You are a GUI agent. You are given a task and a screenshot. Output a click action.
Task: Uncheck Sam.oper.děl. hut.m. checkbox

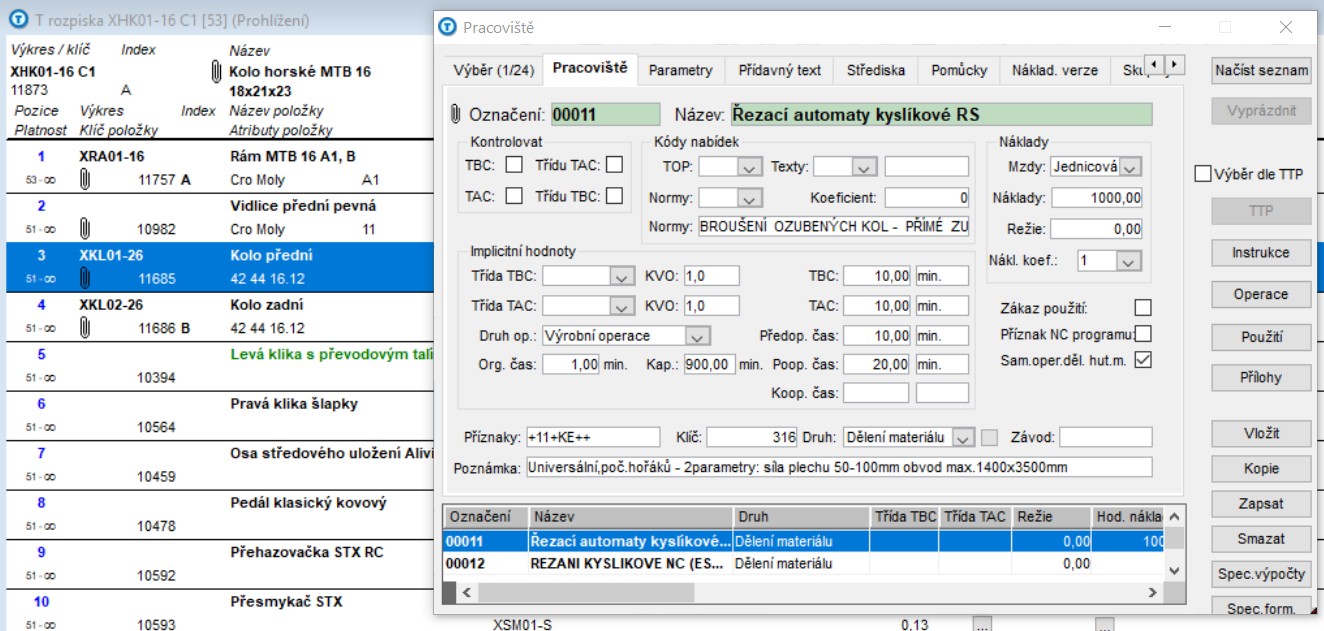coord(1143,360)
